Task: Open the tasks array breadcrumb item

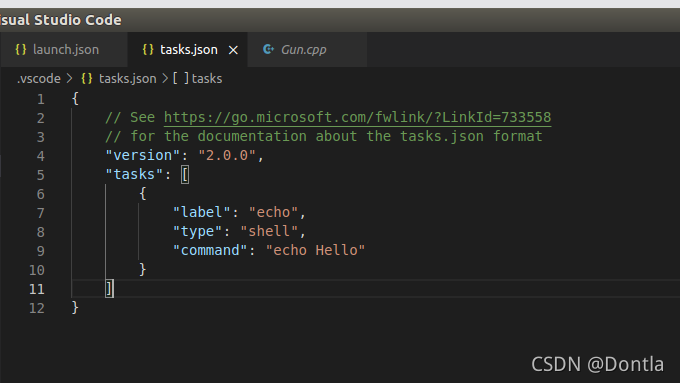Action: tap(207, 79)
